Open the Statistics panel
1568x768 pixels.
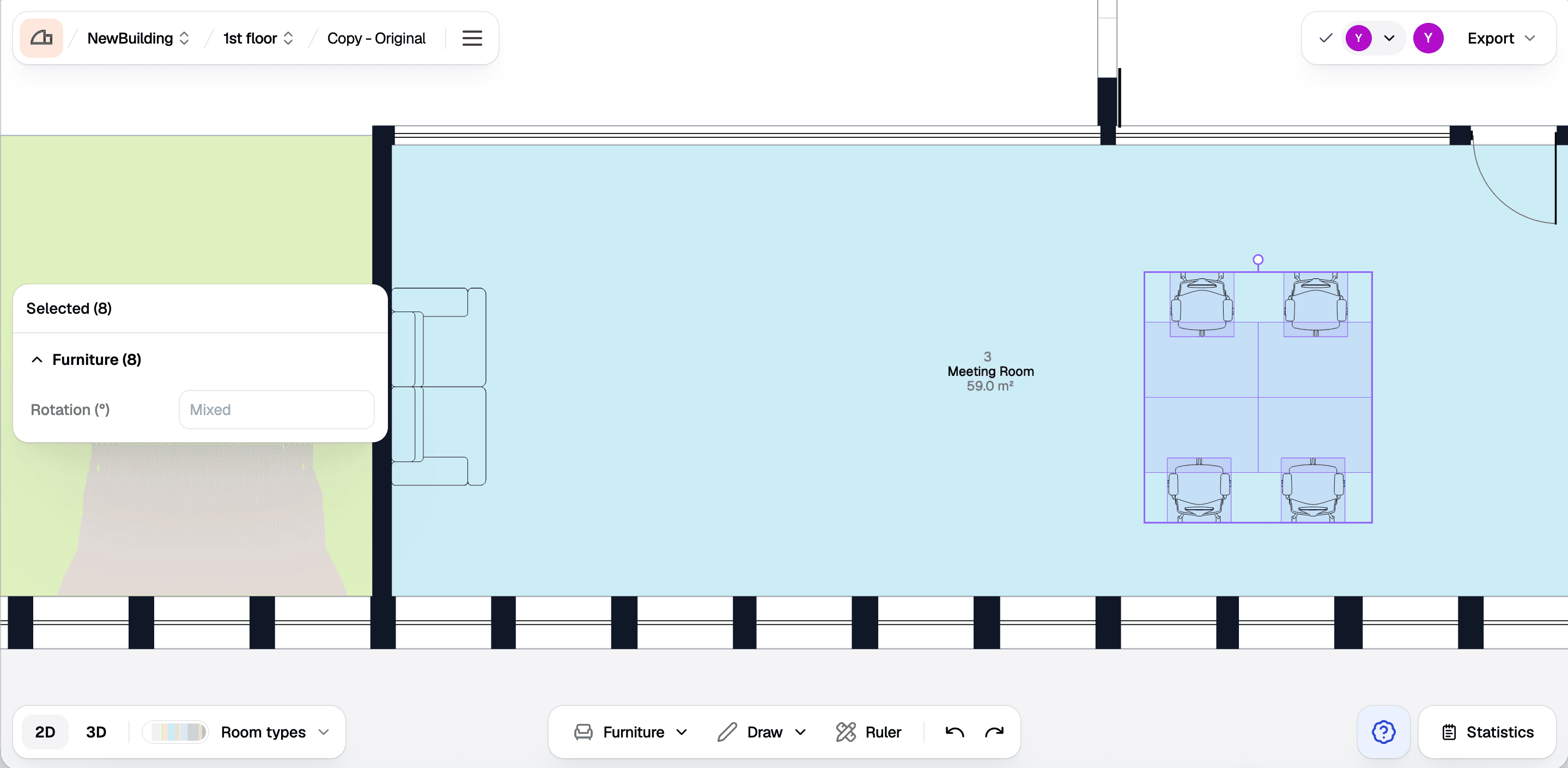click(x=1488, y=732)
